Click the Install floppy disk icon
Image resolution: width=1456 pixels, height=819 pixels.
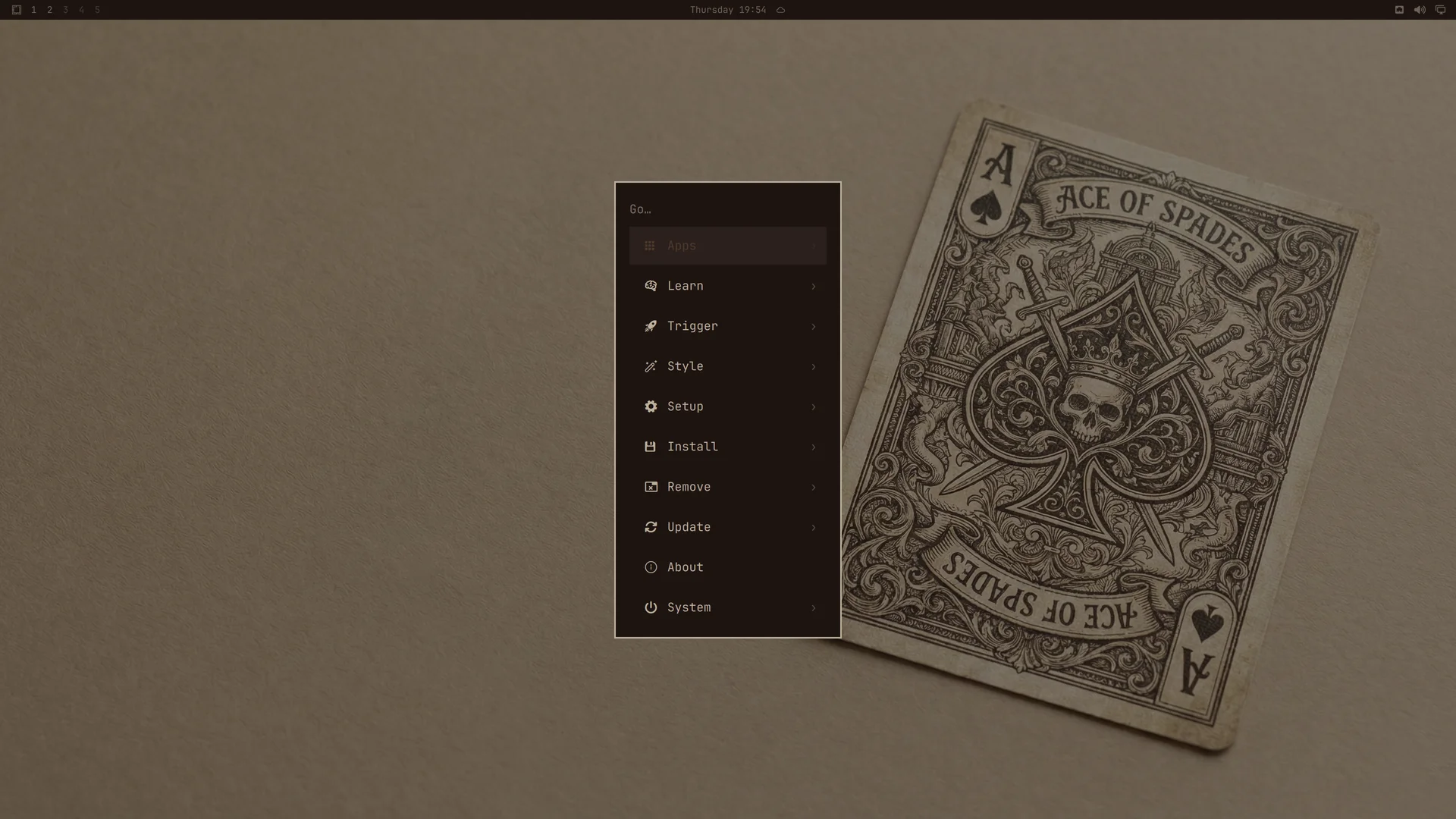point(650,447)
